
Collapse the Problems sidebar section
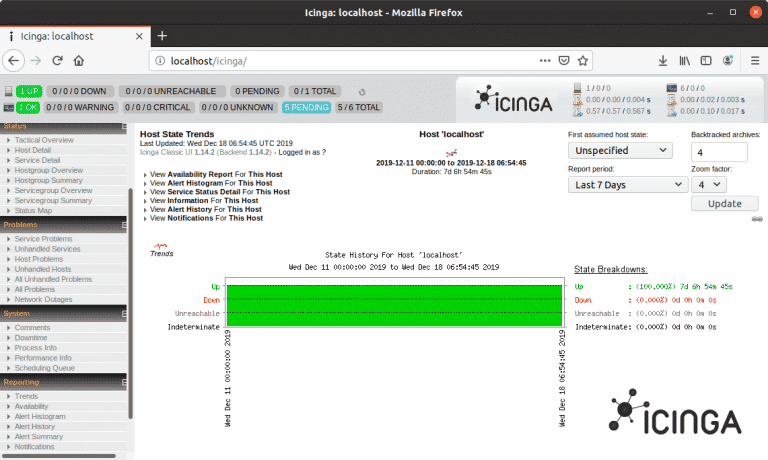[124, 225]
